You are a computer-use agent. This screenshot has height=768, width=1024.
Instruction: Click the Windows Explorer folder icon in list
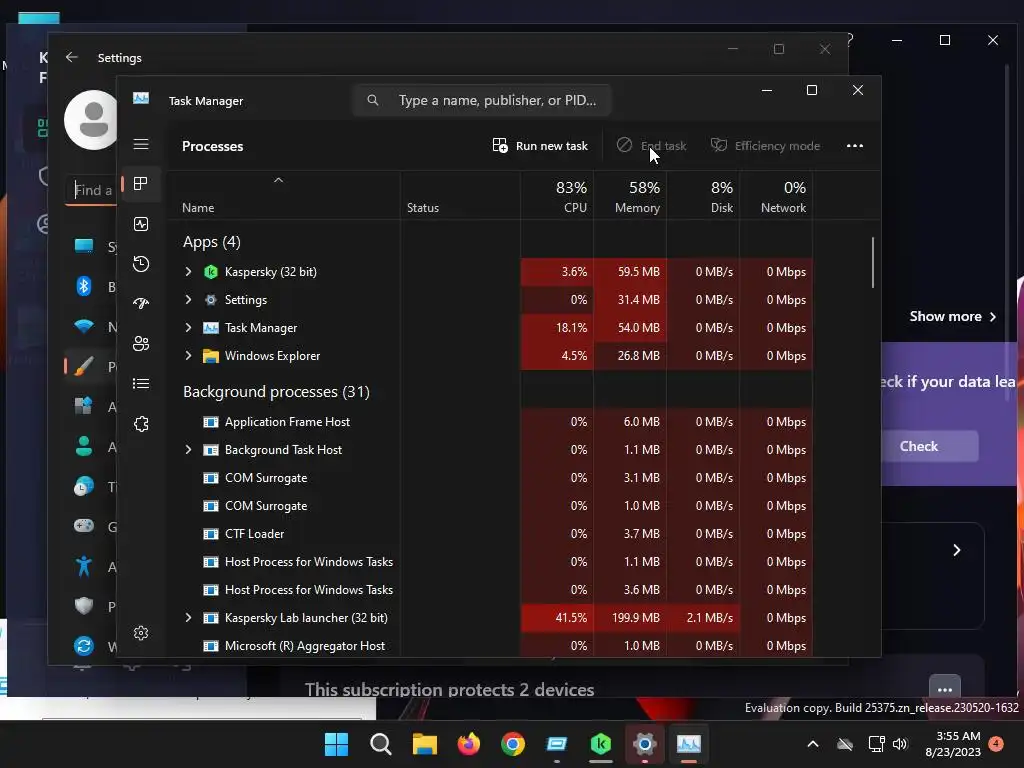210,356
